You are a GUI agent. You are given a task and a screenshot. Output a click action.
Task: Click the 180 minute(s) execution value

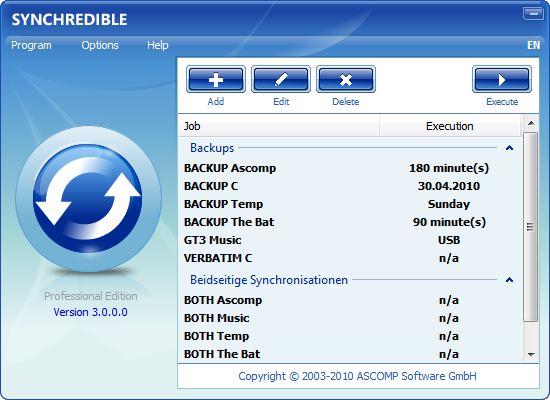(449, 168)
